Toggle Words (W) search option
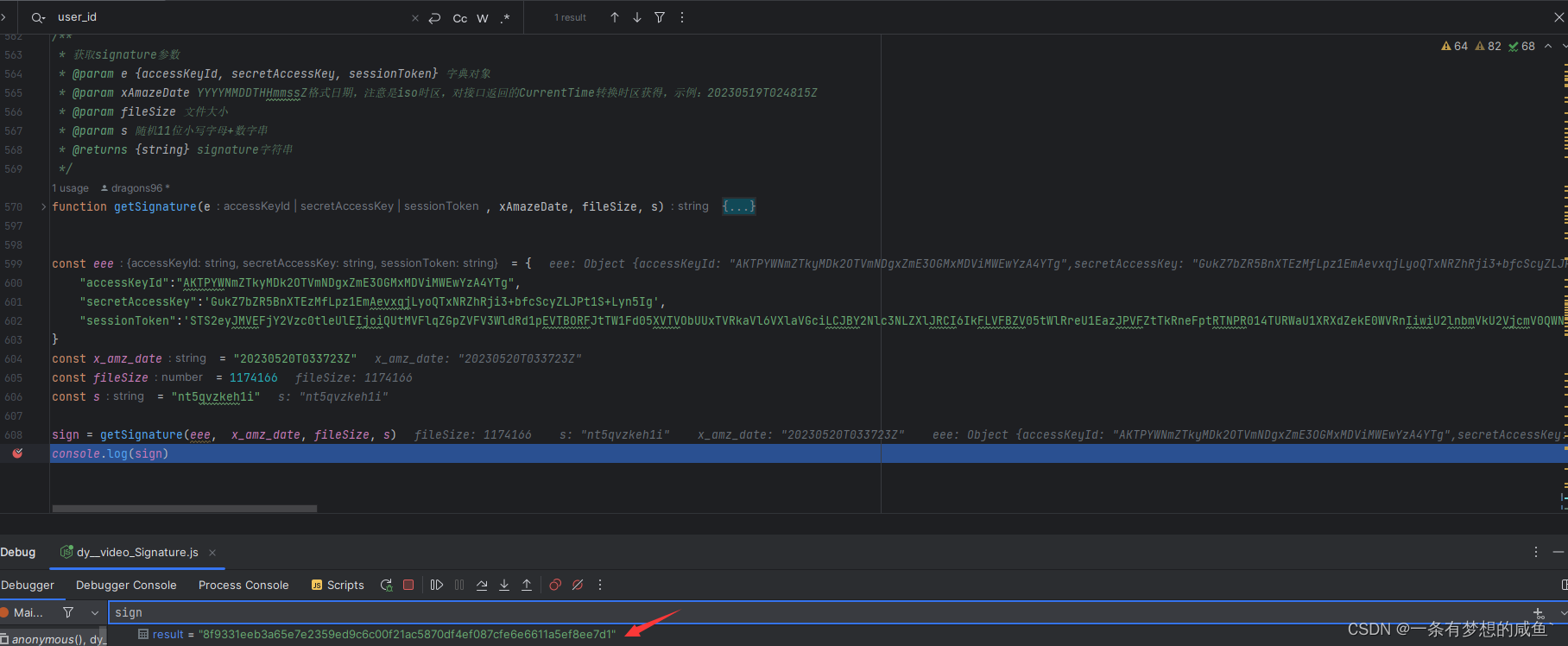The width and height of the screenshot is (1568, 646). coord(483,18)
